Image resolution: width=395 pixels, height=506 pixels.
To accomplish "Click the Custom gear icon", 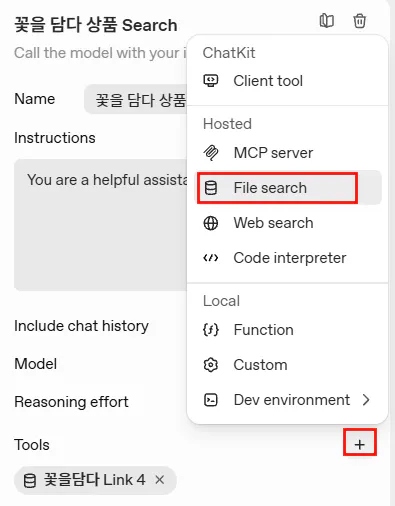I will point(211,365).
